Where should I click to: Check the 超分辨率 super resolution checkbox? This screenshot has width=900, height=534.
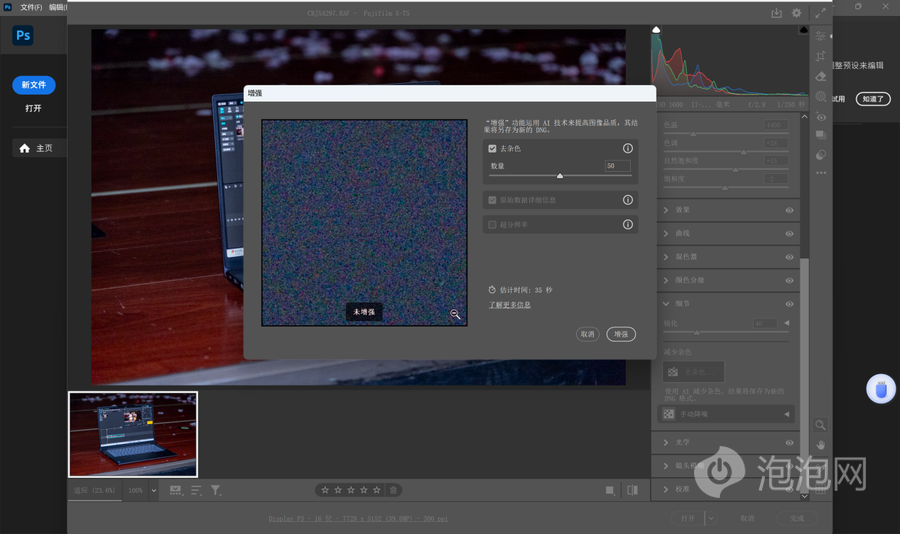(x=492, y=225)
